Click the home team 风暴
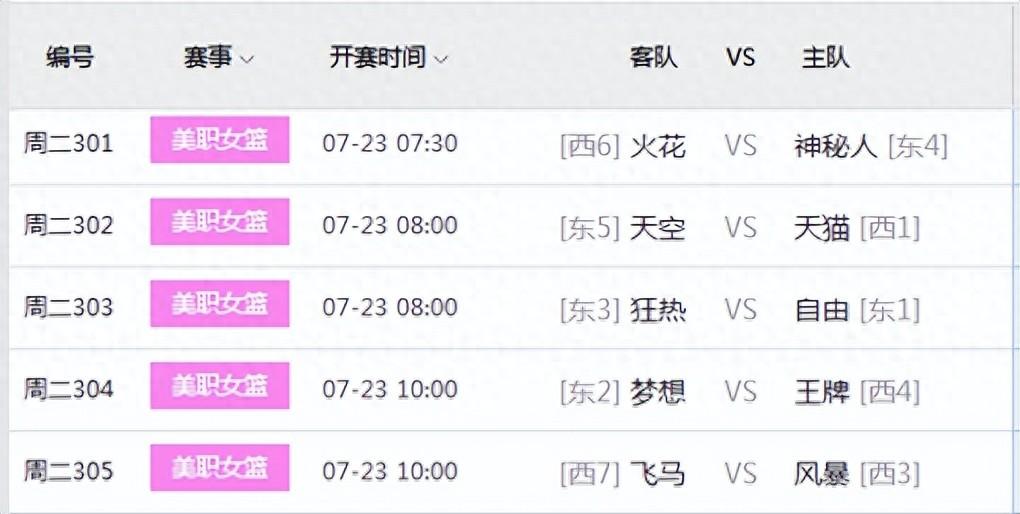The width and height of the screenshot is (1020, 514). (x=822, y=473)
